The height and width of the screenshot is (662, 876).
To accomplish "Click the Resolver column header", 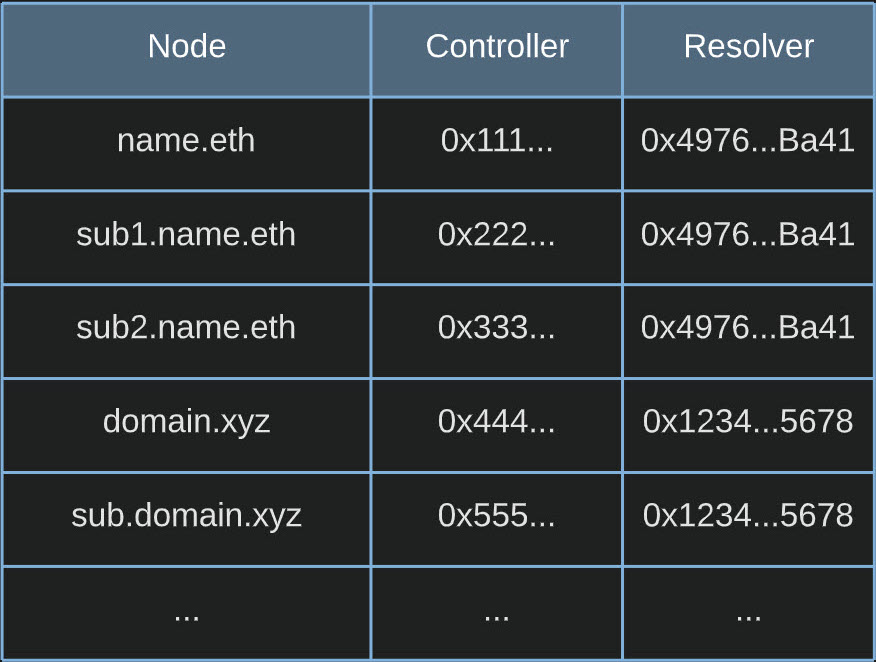I will tap(748, 47).
